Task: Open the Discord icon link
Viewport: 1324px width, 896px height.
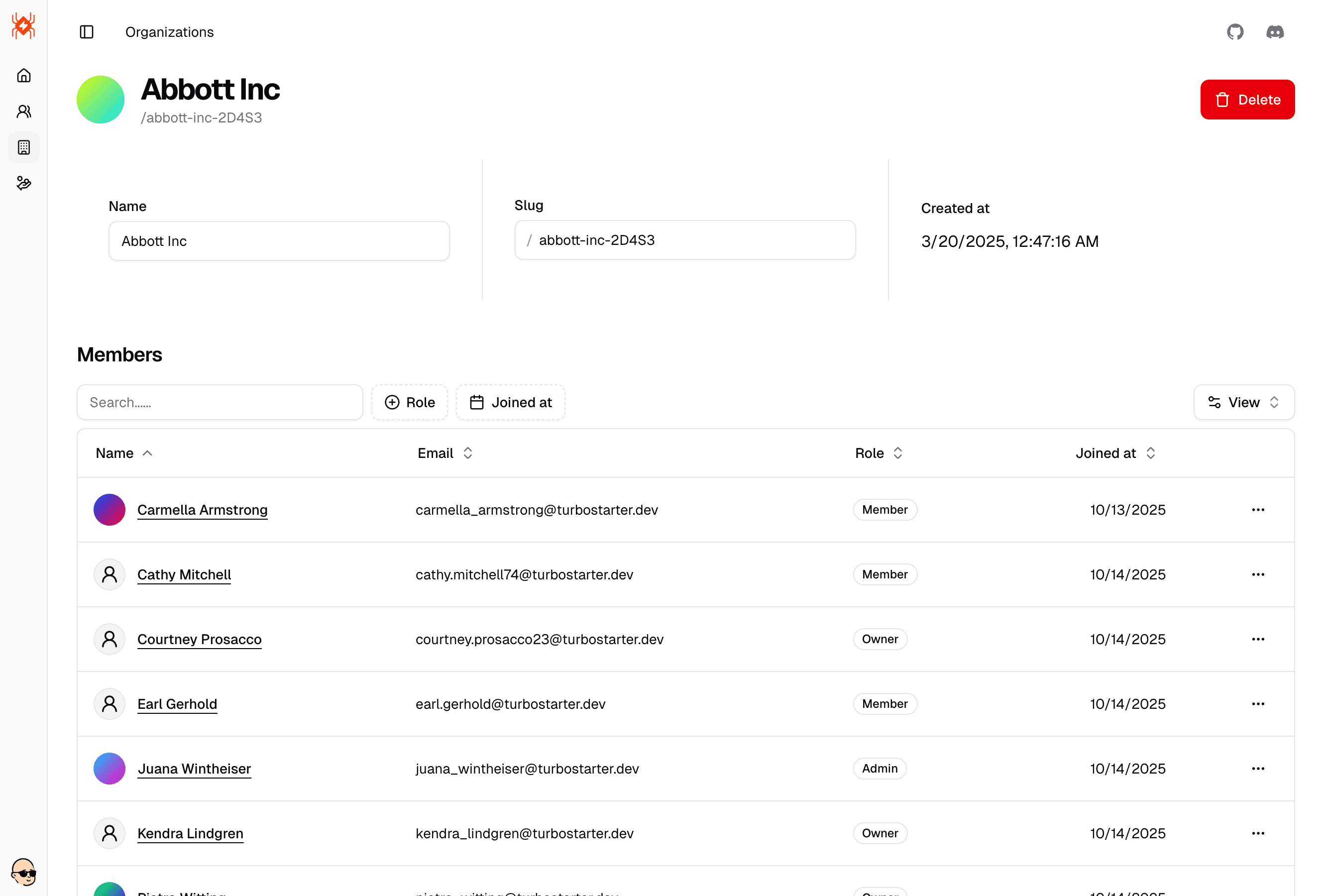Action: point(1274,32)
